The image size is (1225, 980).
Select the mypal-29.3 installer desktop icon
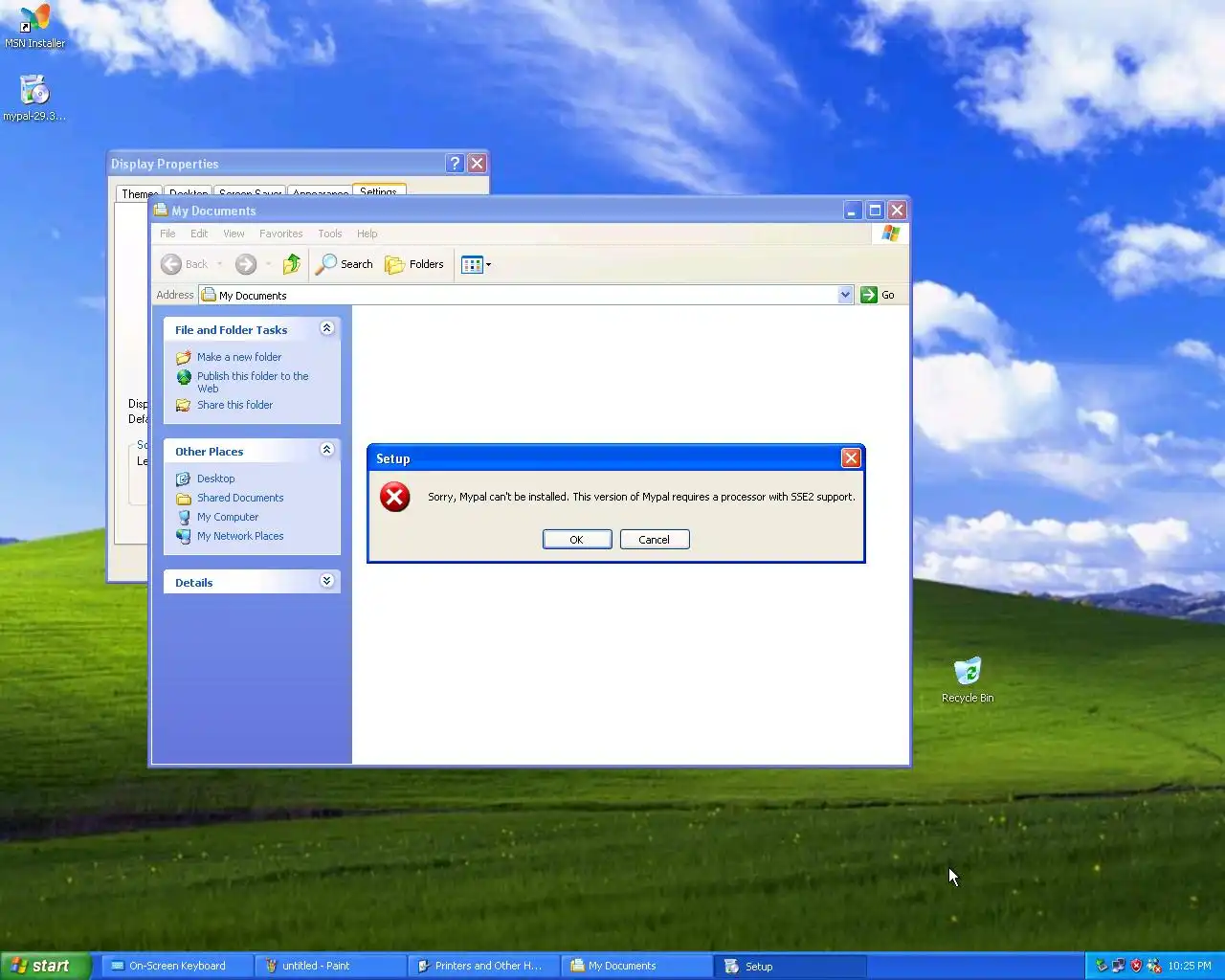pos(34,99)
